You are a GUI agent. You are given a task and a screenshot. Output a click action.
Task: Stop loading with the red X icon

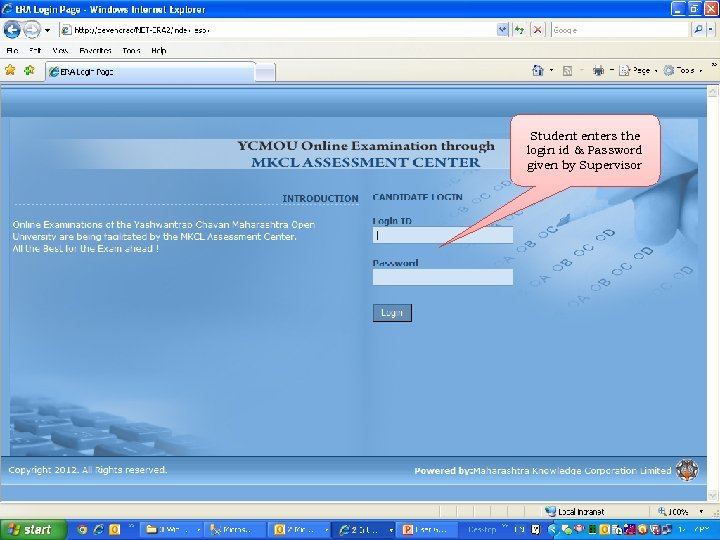537,30
